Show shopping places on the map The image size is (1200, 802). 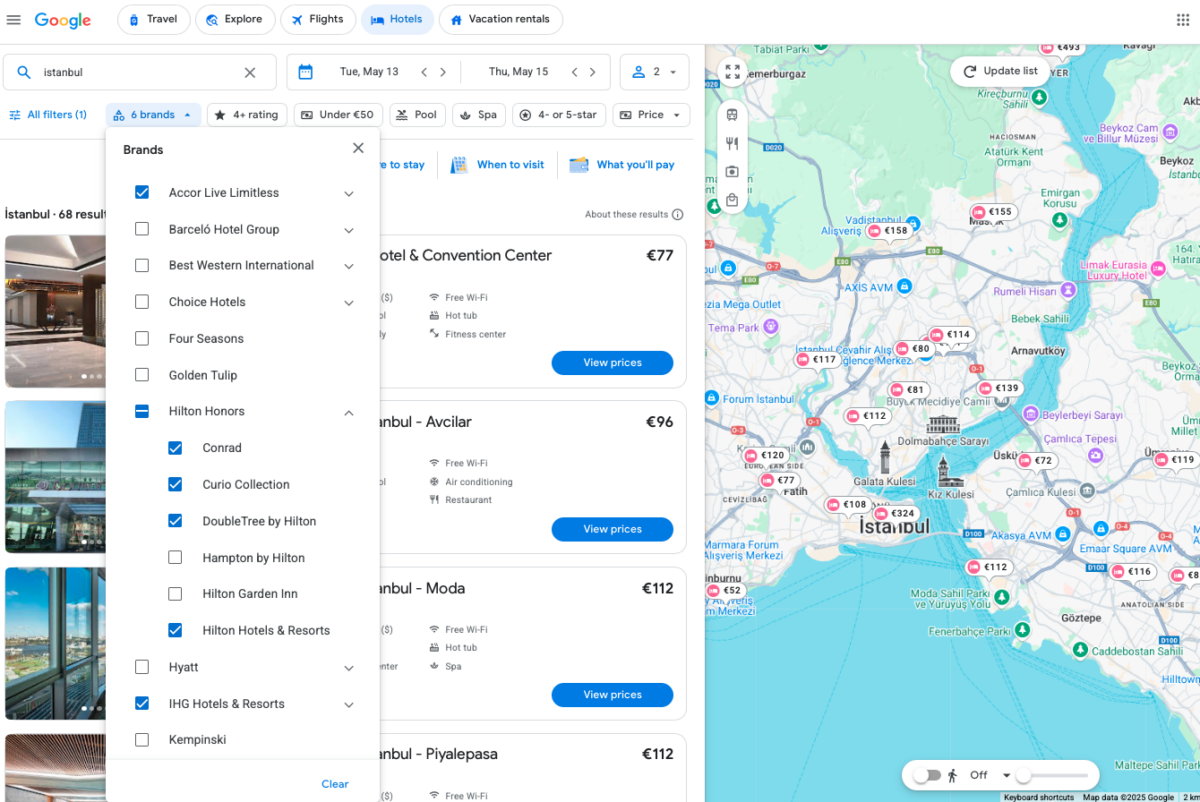tap(732, 200)
